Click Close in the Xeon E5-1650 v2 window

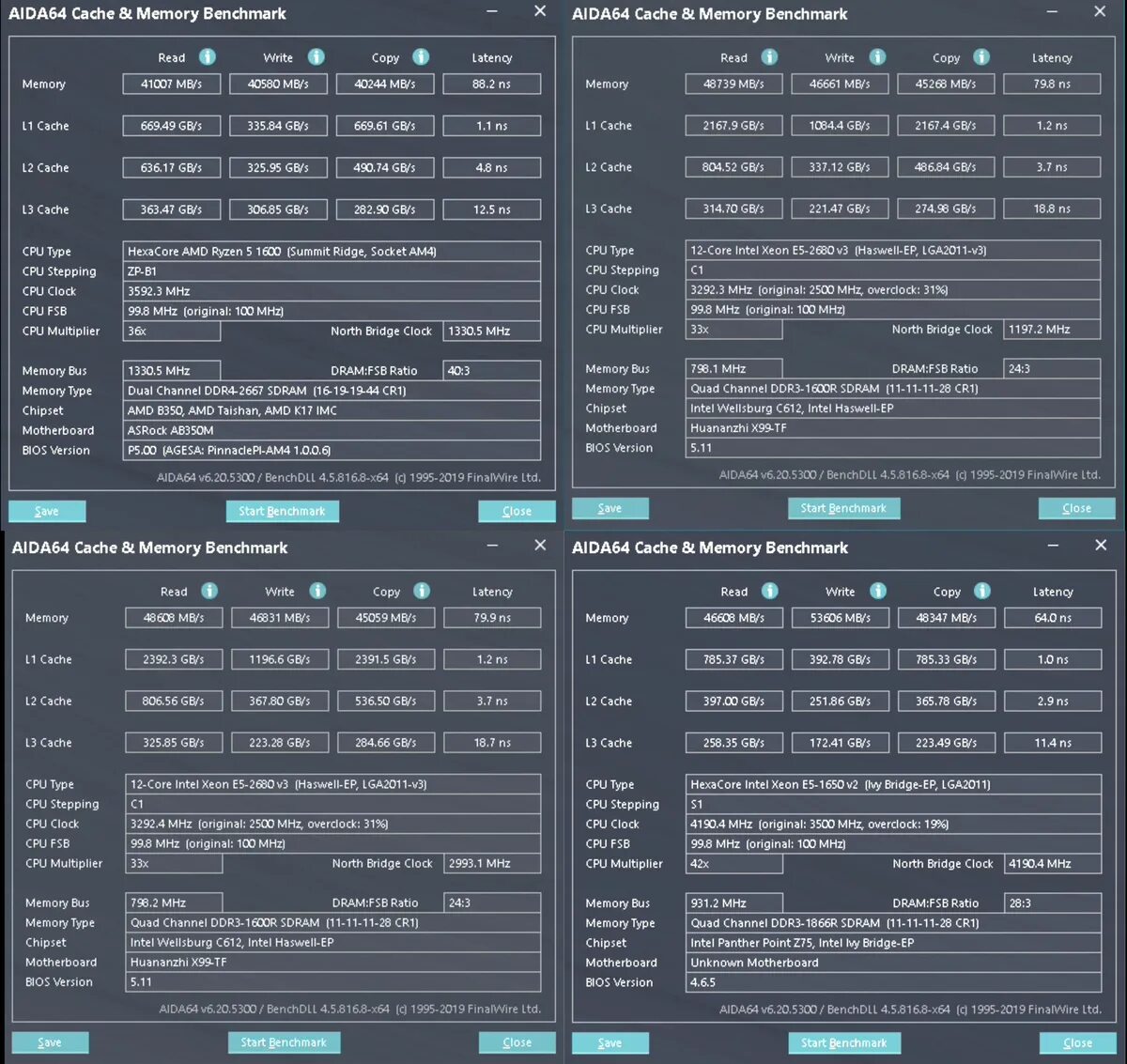(1078, 1042)
